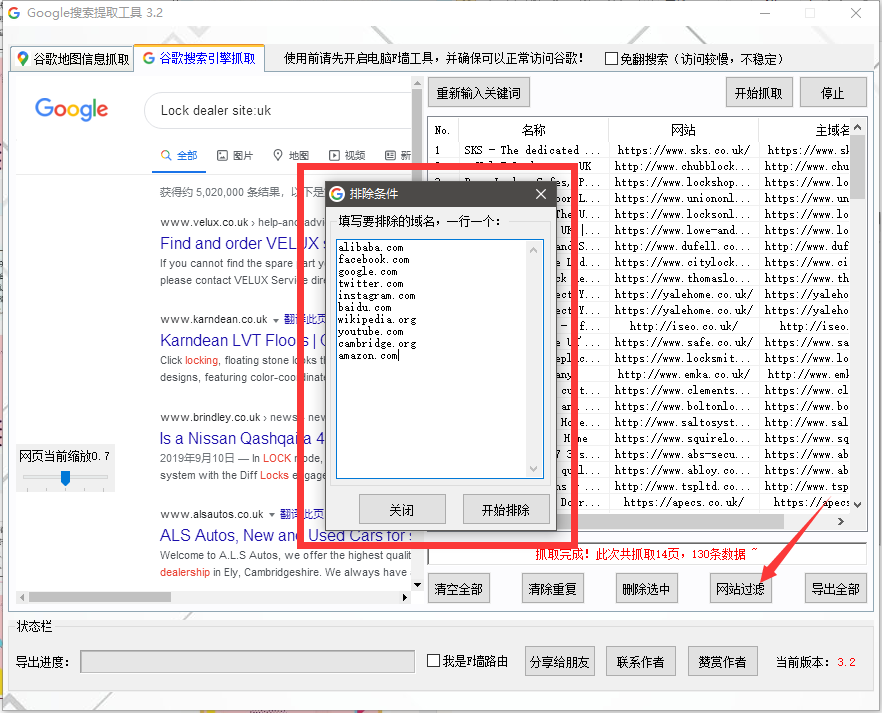
Task: Remove duplicates with 清除重复
Action: coord(552,589)
